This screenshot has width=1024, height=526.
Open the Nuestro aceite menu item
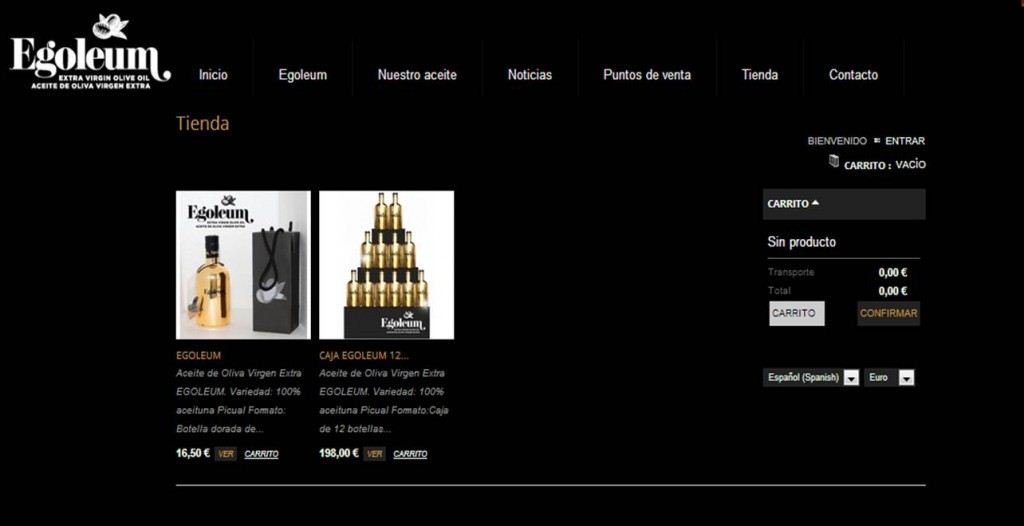click(417, 74)
